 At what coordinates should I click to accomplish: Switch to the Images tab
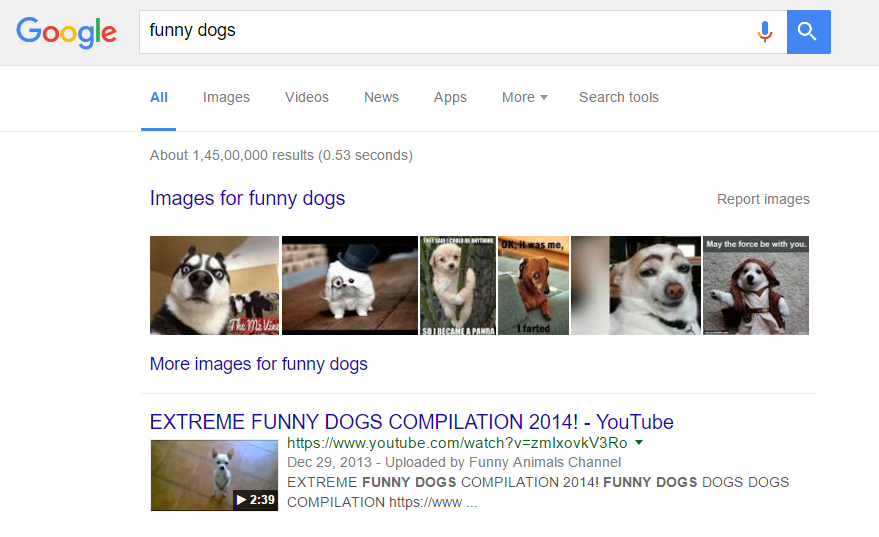click(226, 98)
